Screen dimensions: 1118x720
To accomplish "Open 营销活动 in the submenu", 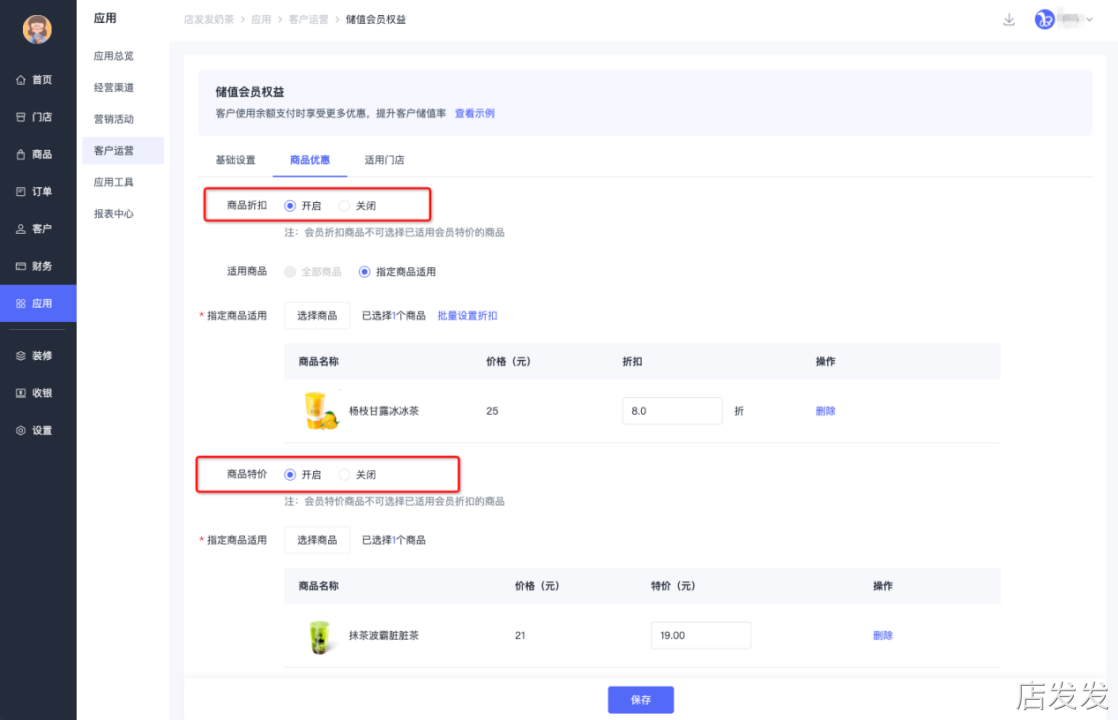I will pos(114,119).
